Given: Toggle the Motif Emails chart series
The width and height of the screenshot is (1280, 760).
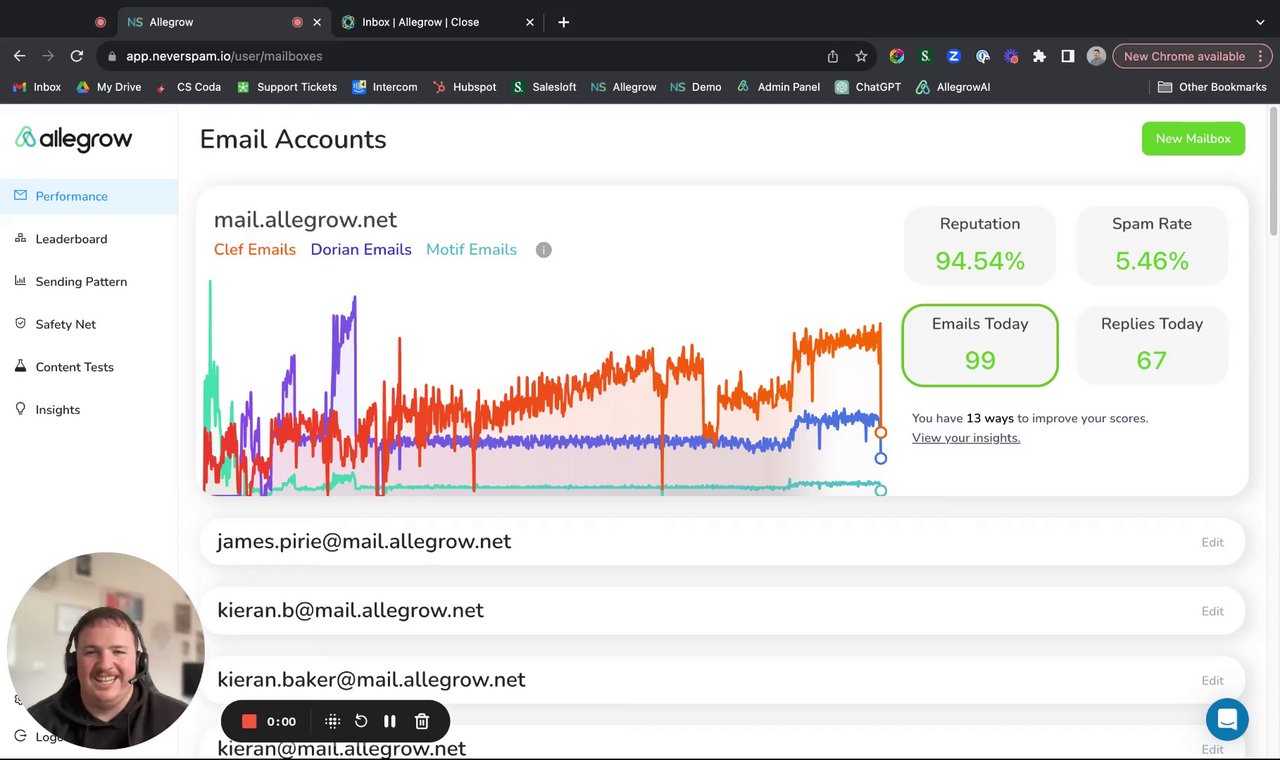Looking at the screenshot, I should [x=471, y=250].
